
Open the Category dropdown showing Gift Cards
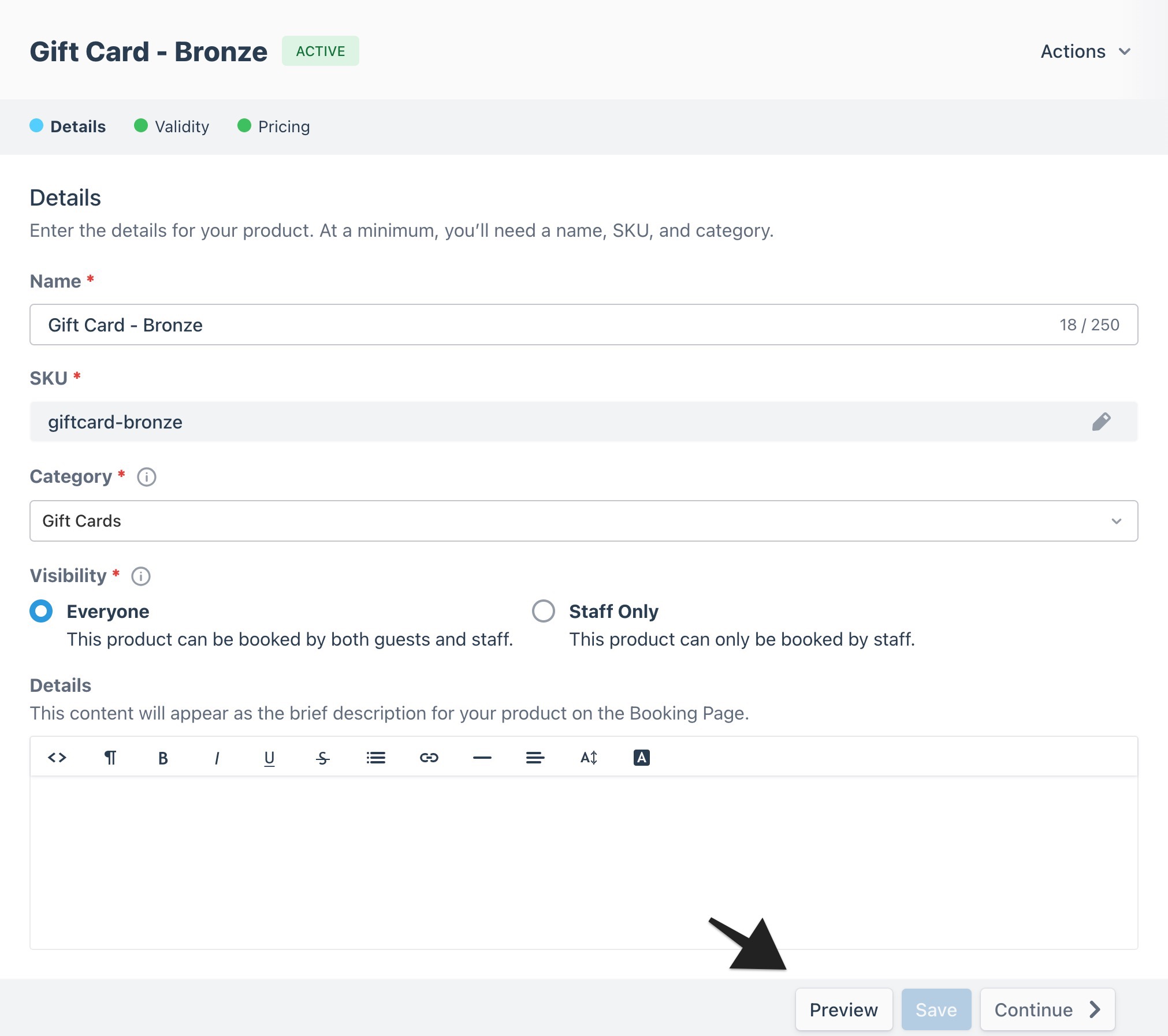click(584, 521)
